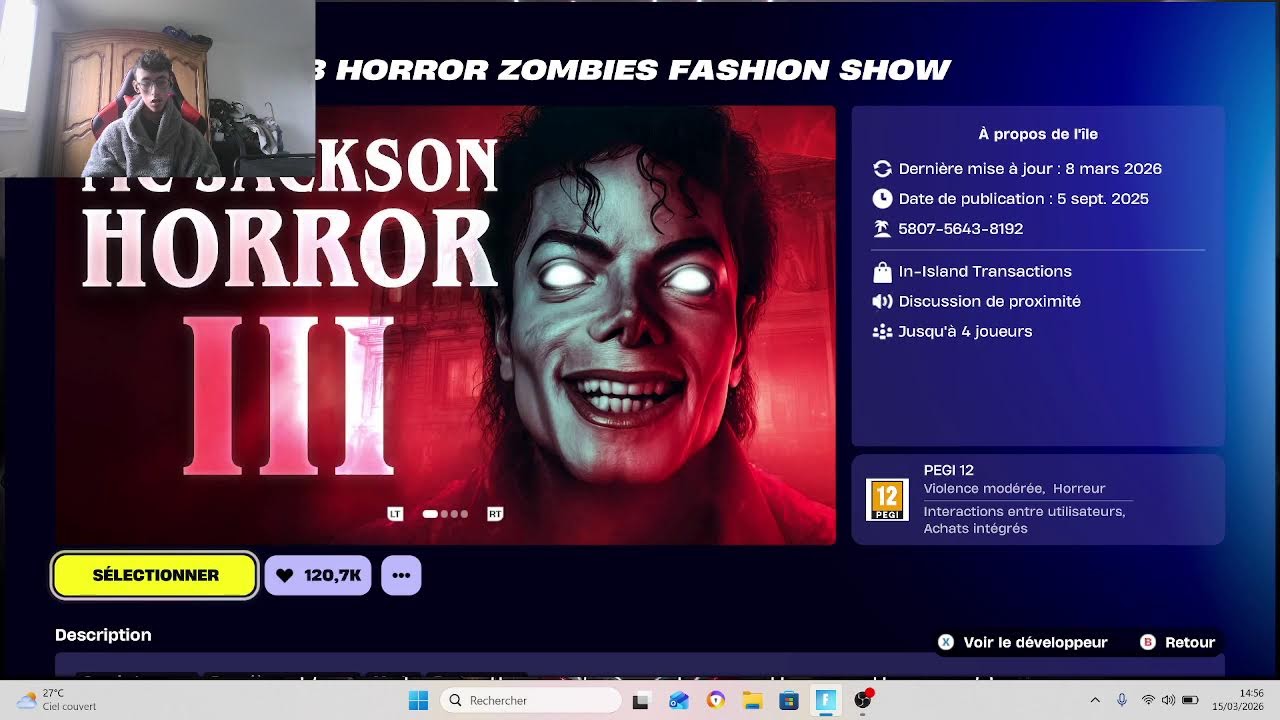Screen dimensions: 1280x720
Task: Open Wi-Fi network tray icon
Action: point(1148,700)
